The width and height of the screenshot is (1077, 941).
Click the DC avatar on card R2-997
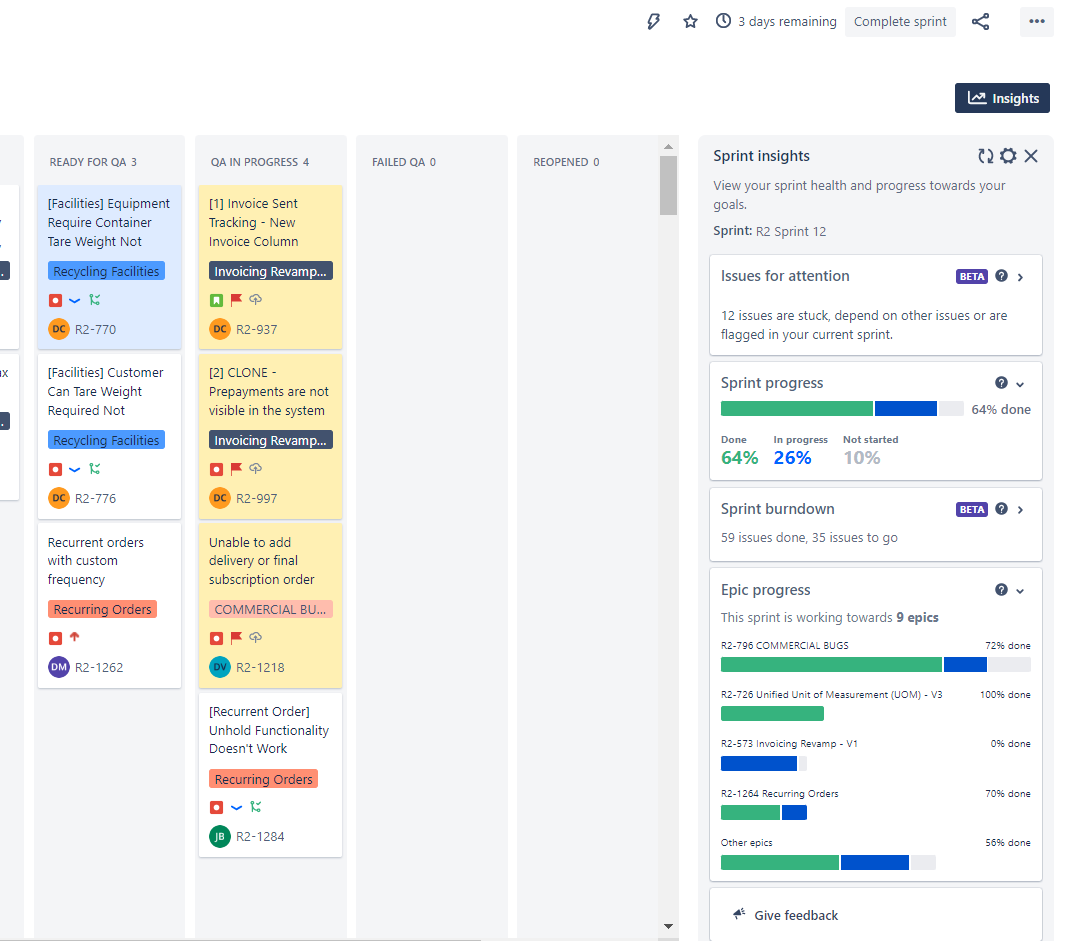(x=218, y=497)
